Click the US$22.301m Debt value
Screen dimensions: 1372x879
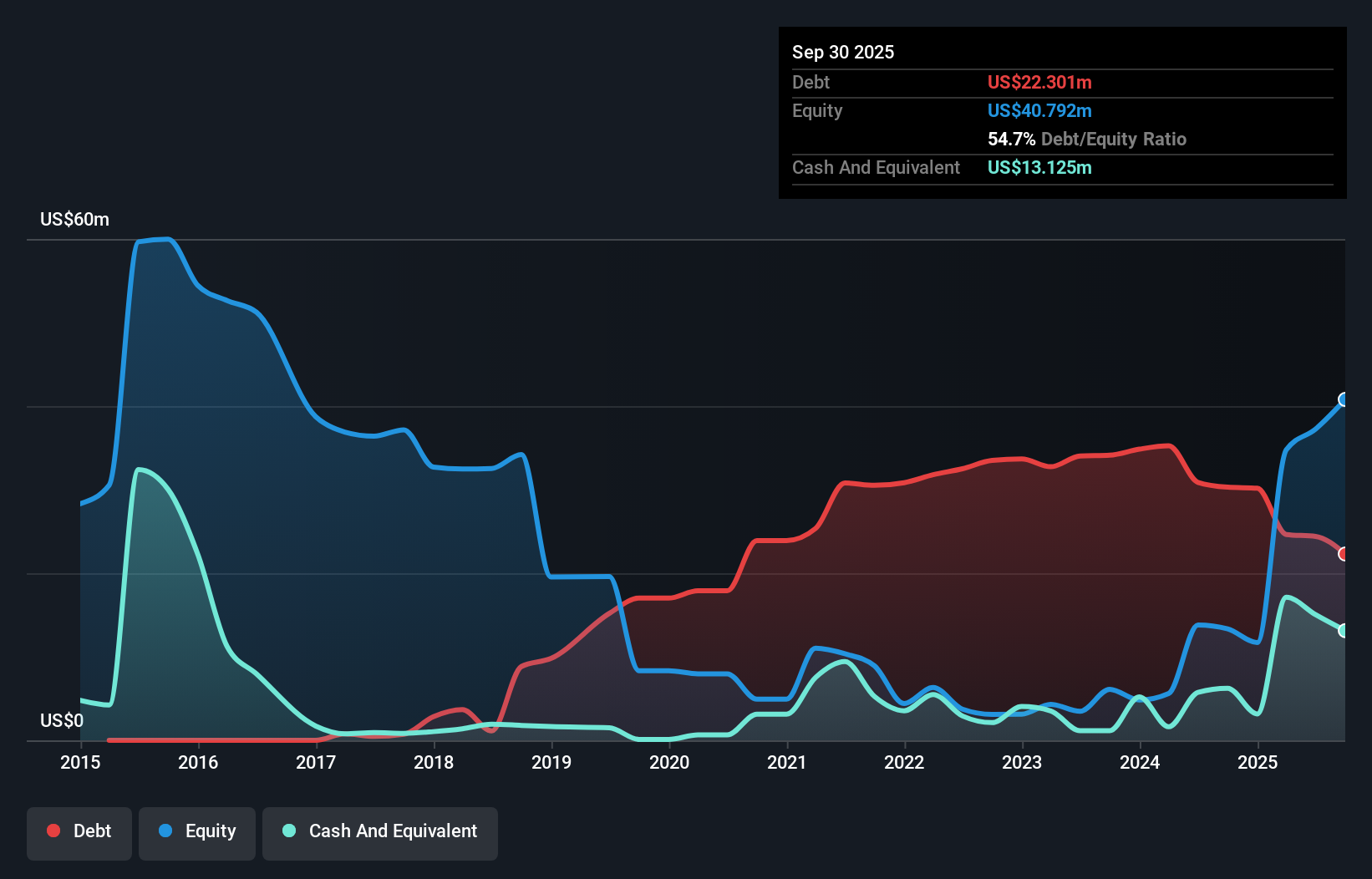[x=1039, y=82]
